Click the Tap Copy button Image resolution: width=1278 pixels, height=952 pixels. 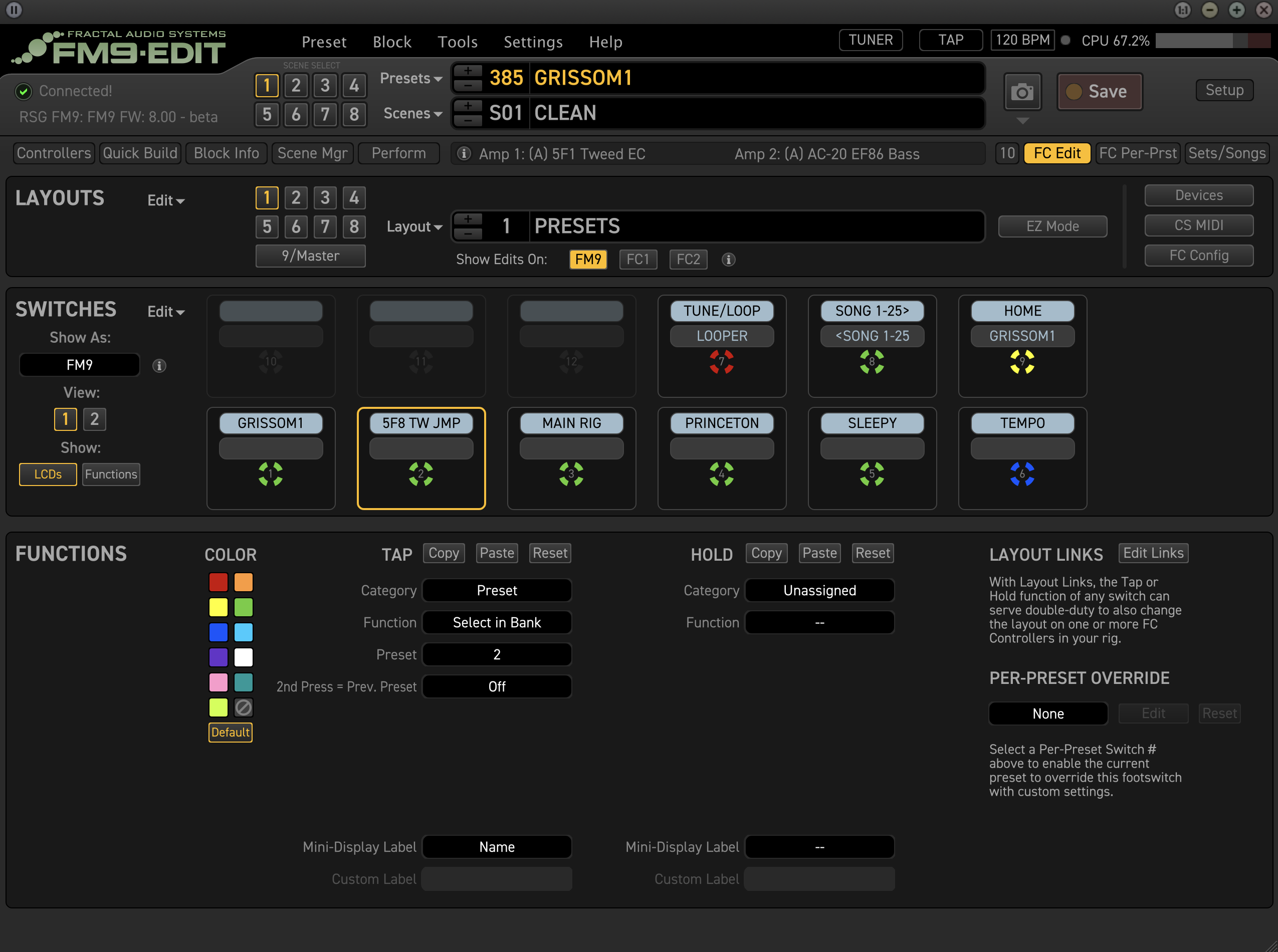click(444, 553)
